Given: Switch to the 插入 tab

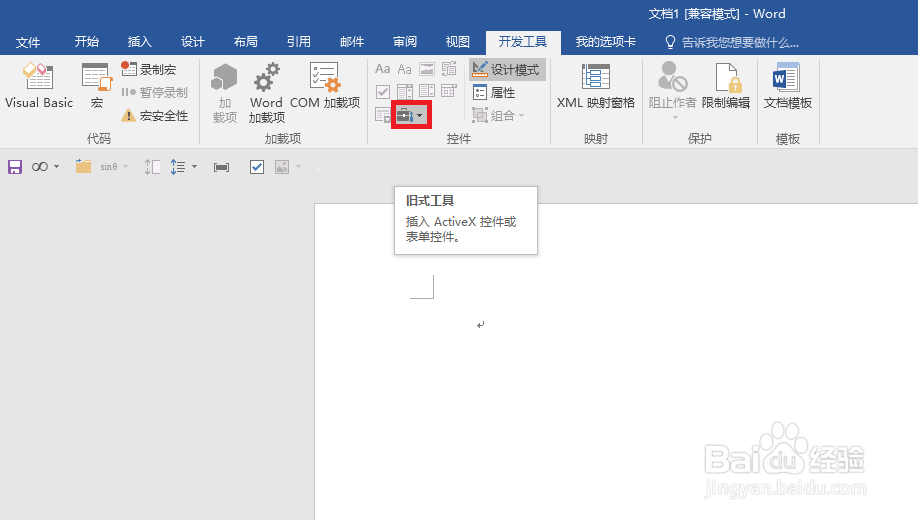Looking at the screenshot, I should click(x=139, y=42).
